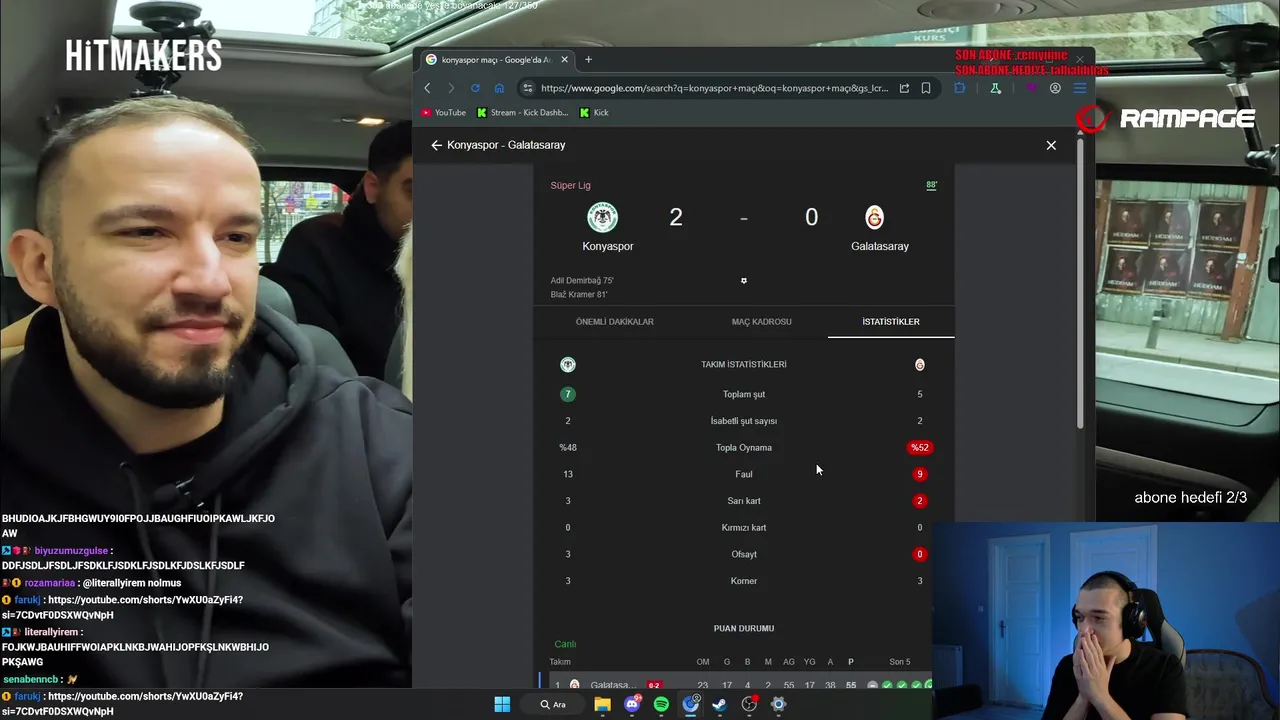This screenshot has width=1280, height=720.
Task: Click the Canlı live label
Action: pos(565,644)
